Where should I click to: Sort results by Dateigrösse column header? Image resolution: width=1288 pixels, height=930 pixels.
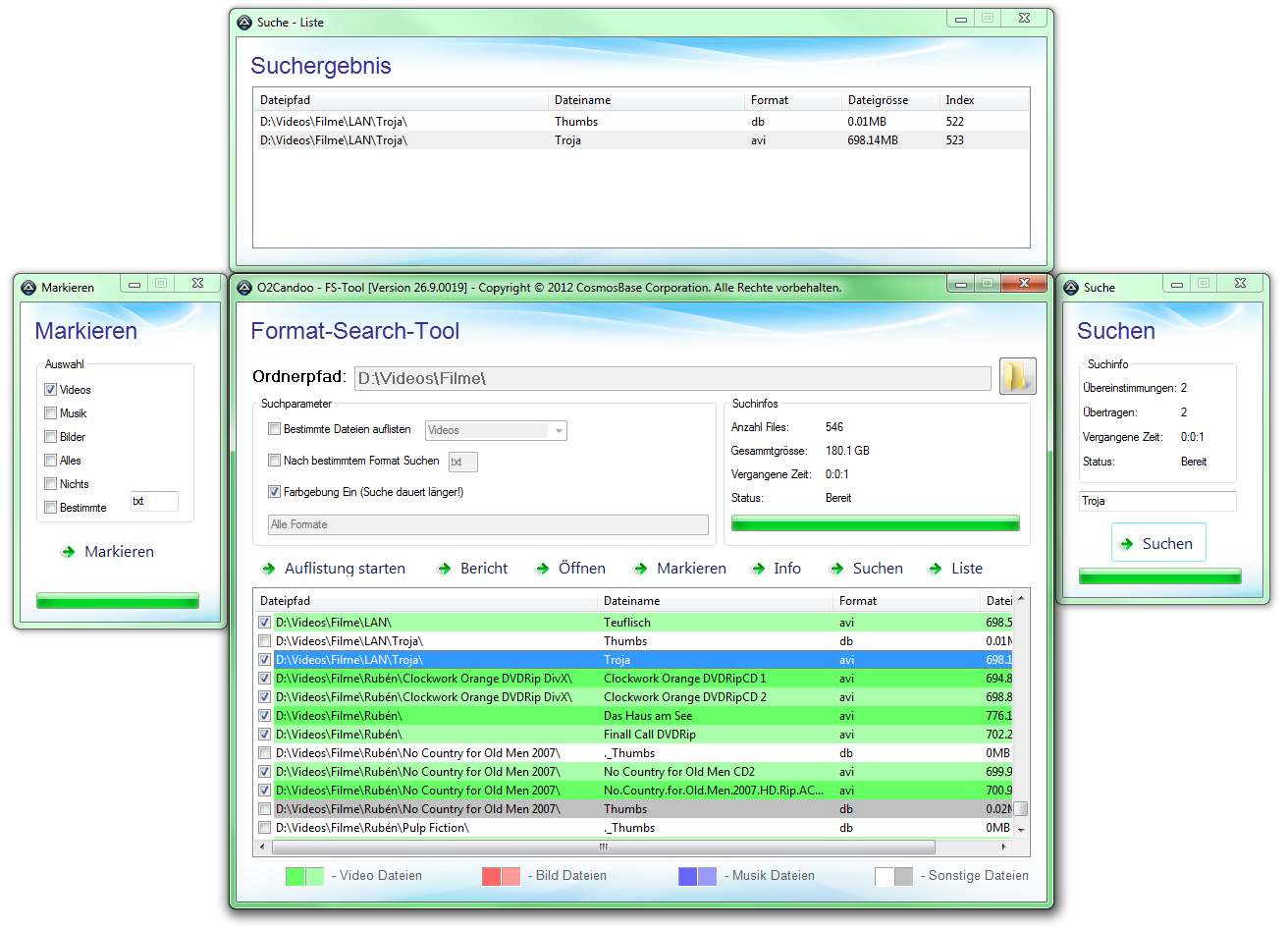(x=878, y=100)
